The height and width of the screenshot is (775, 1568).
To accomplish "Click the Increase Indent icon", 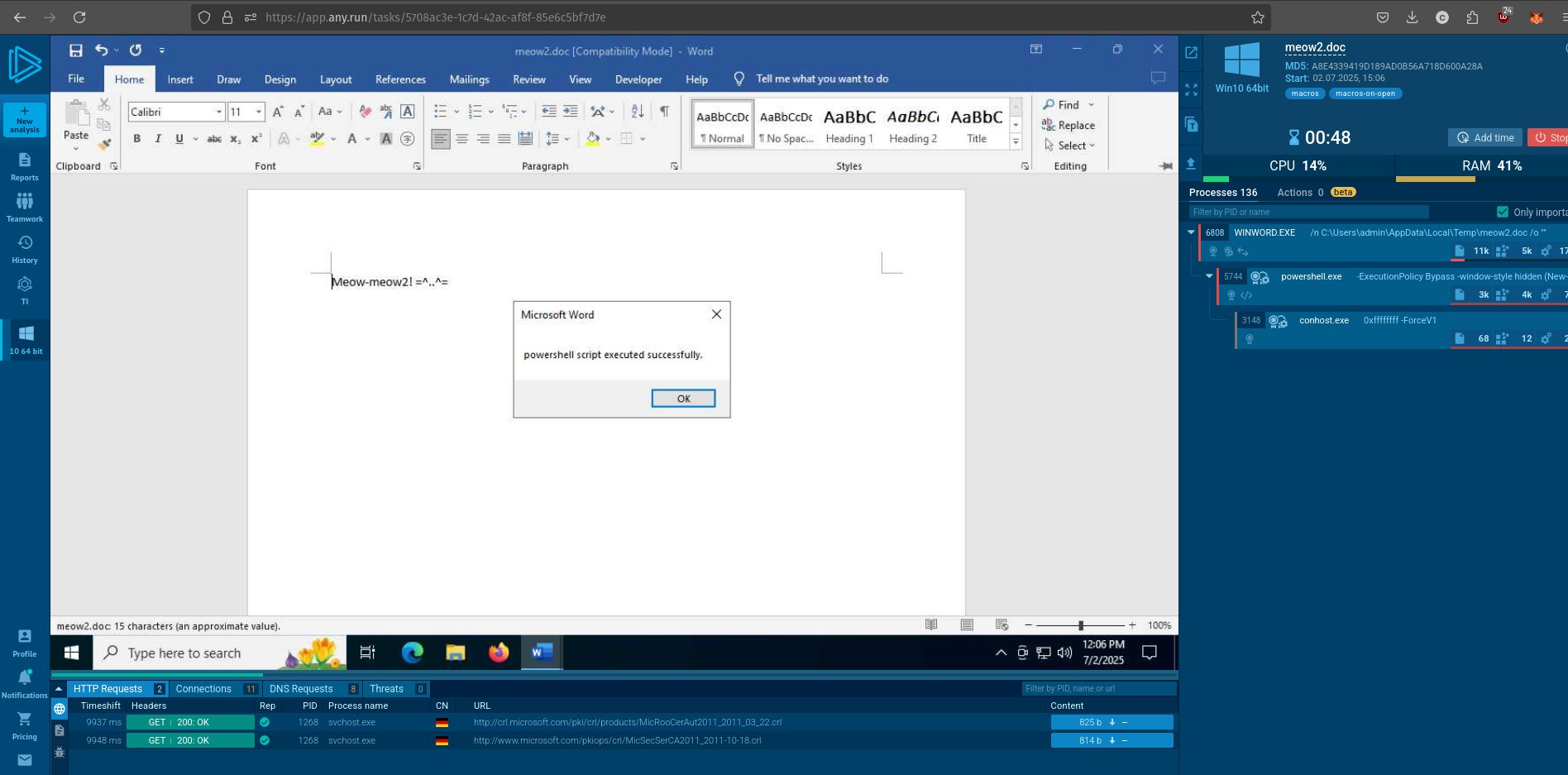I will (x=571, y=111).
